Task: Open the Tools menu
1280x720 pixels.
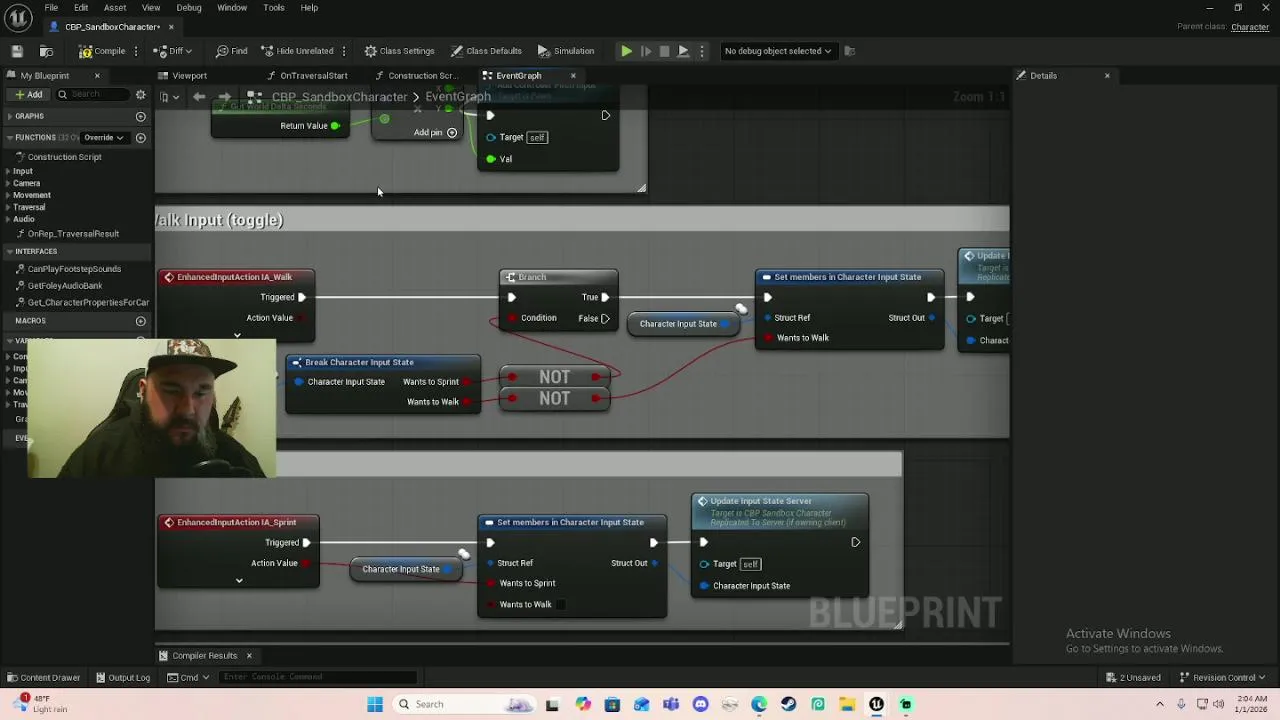Action: (x=274, y=8)
